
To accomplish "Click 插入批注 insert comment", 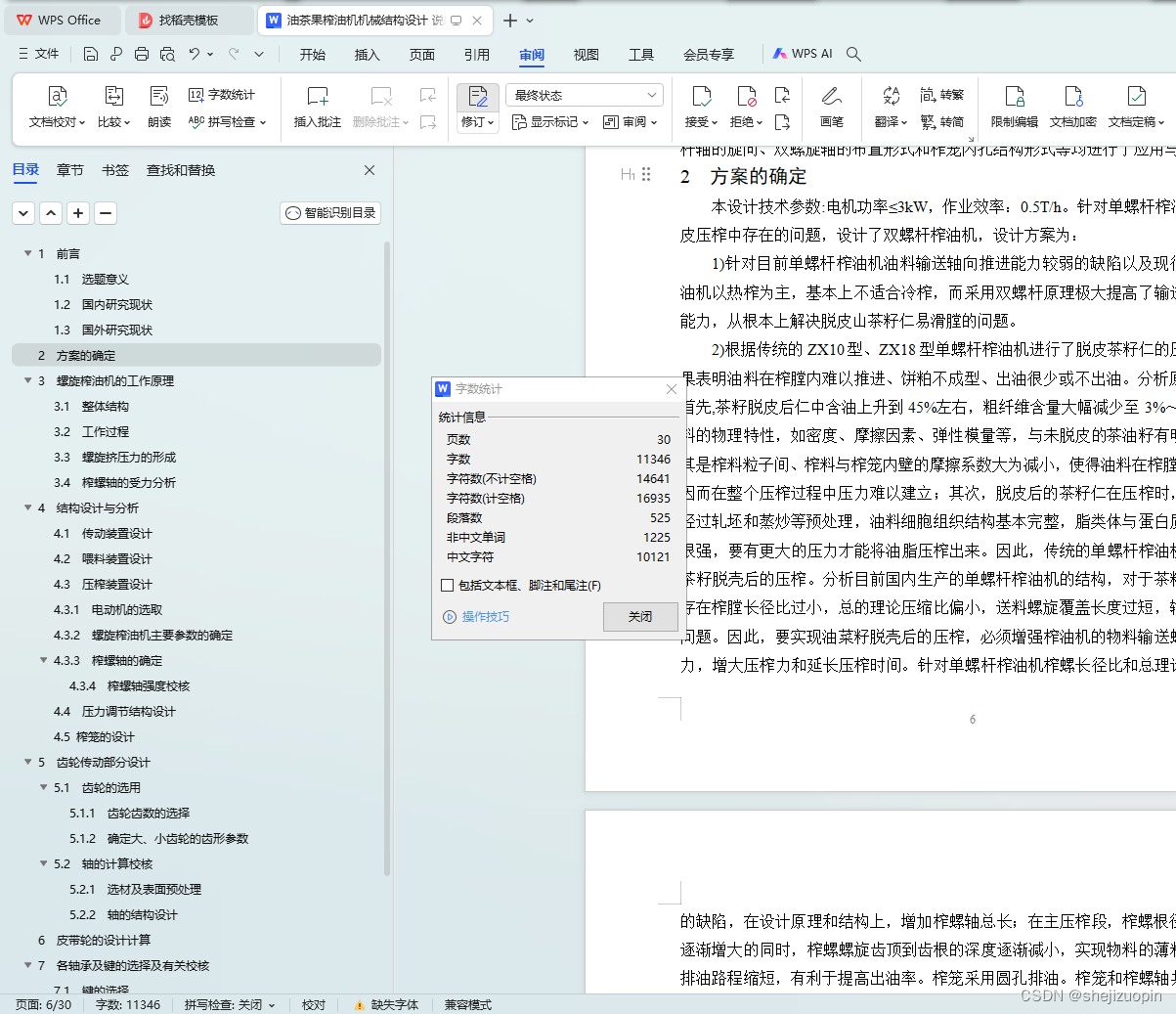I will [x=318, y=108].
